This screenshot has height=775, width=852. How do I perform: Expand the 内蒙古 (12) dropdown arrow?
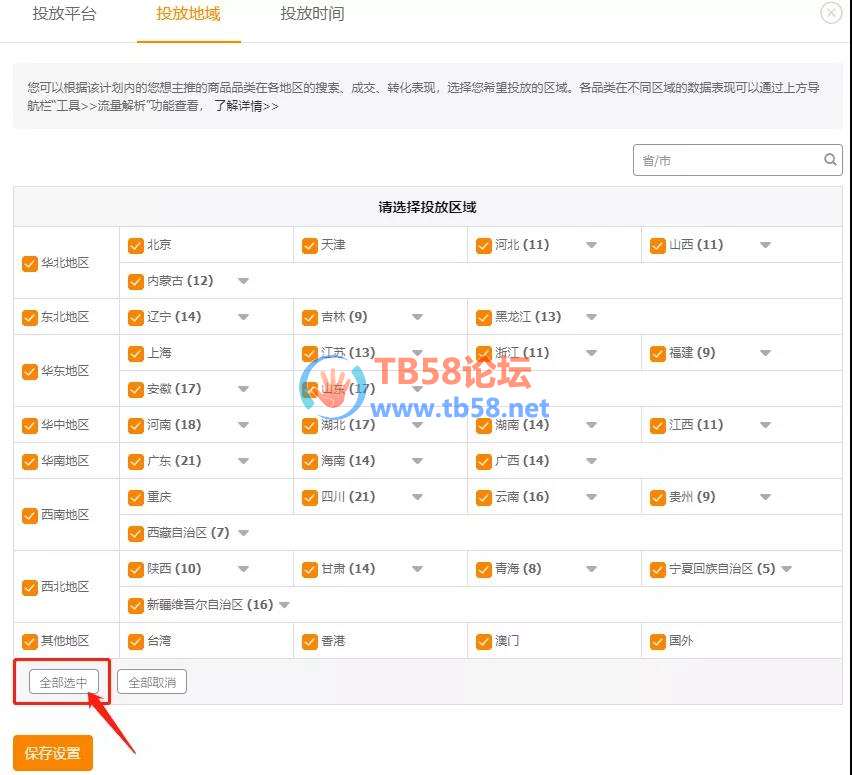click(x=243, y=281)
